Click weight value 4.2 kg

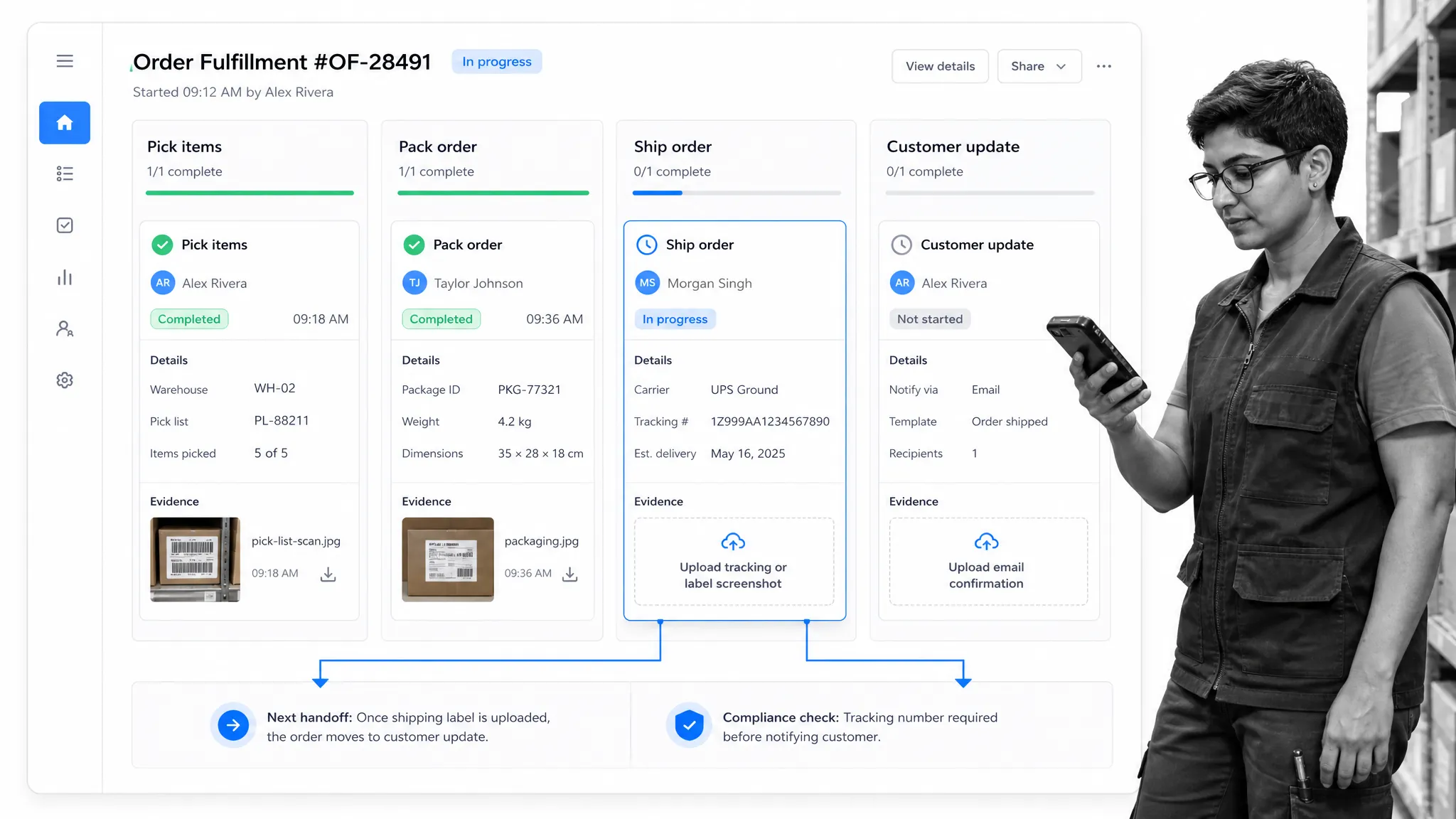point(515,422)
